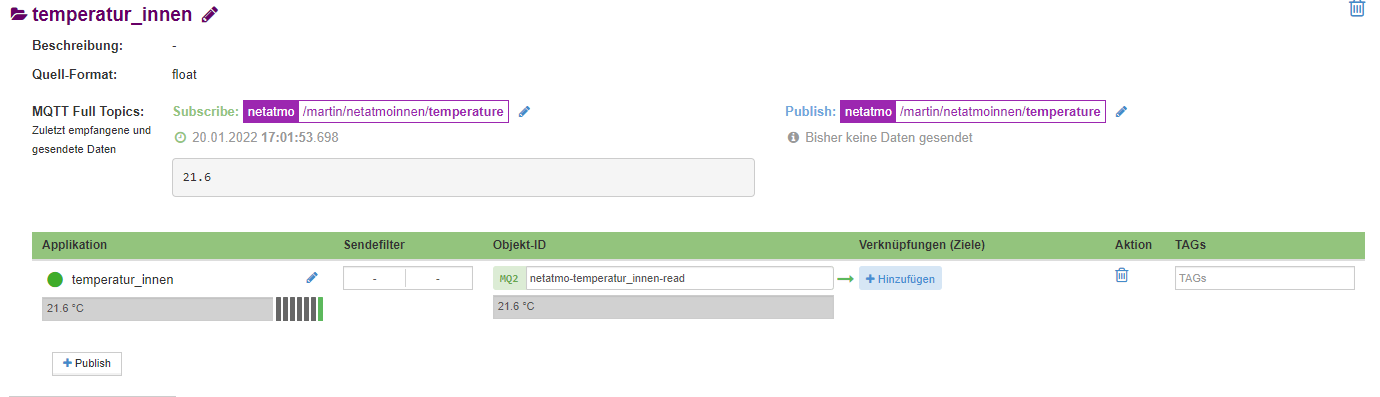This screenshot has width=1380, height=397.
Task: Focus the TAGs input field
Action: (x=1265, y=278)
